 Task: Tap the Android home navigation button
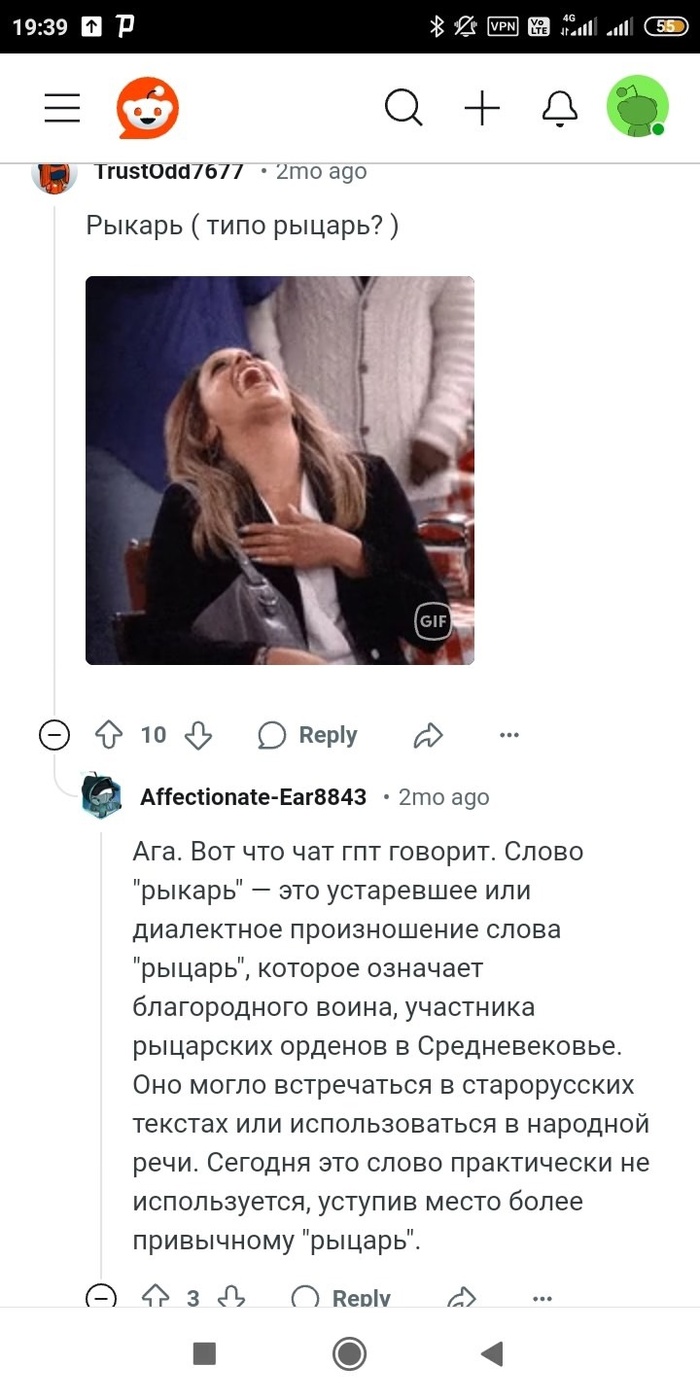pos(349,1354)
